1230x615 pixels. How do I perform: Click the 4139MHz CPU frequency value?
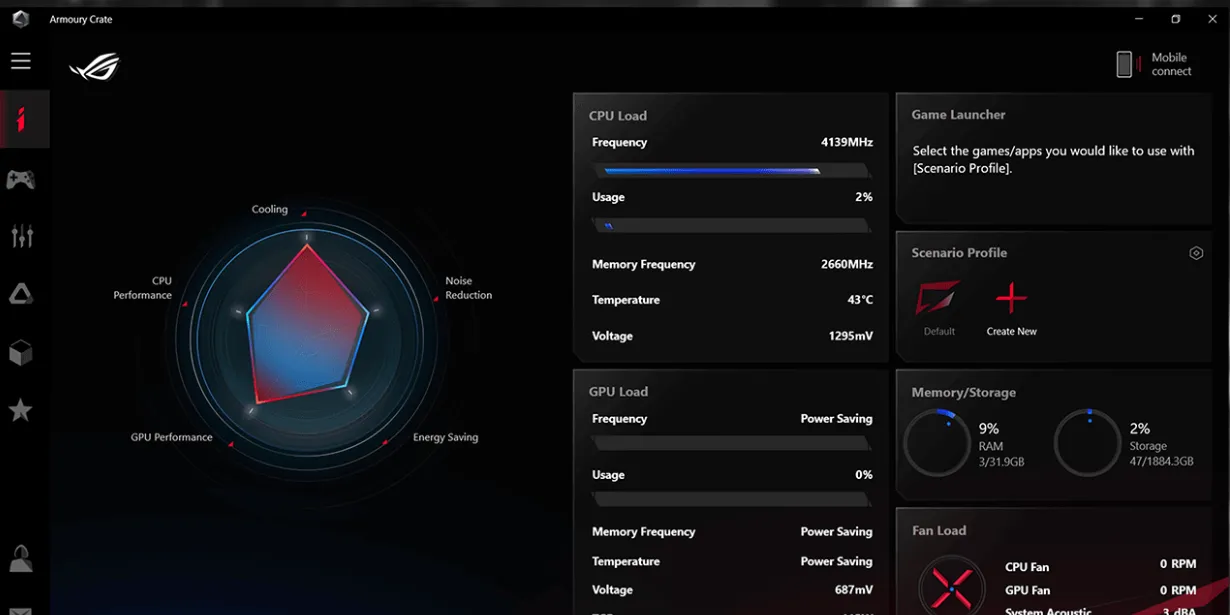click(847, 143)
